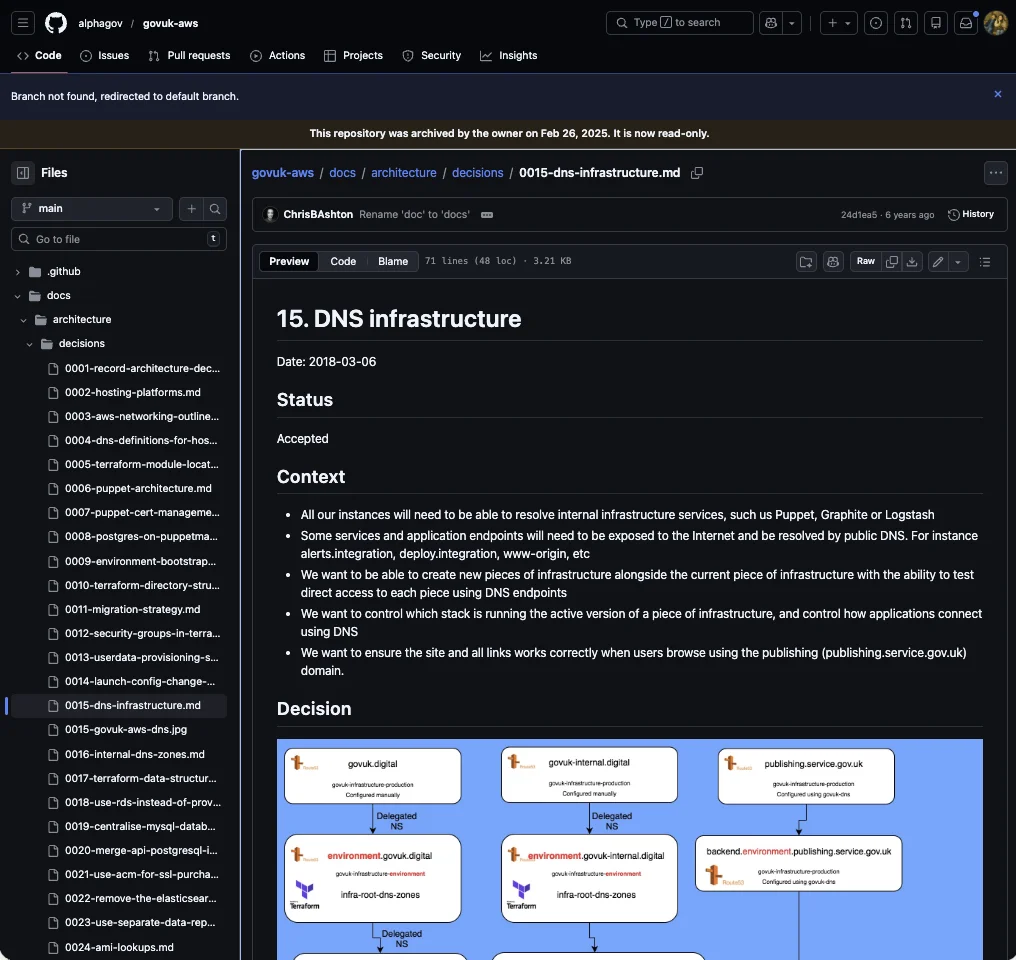
Task: Go to the GitHub homepage logo
Action: click(56, 23)
